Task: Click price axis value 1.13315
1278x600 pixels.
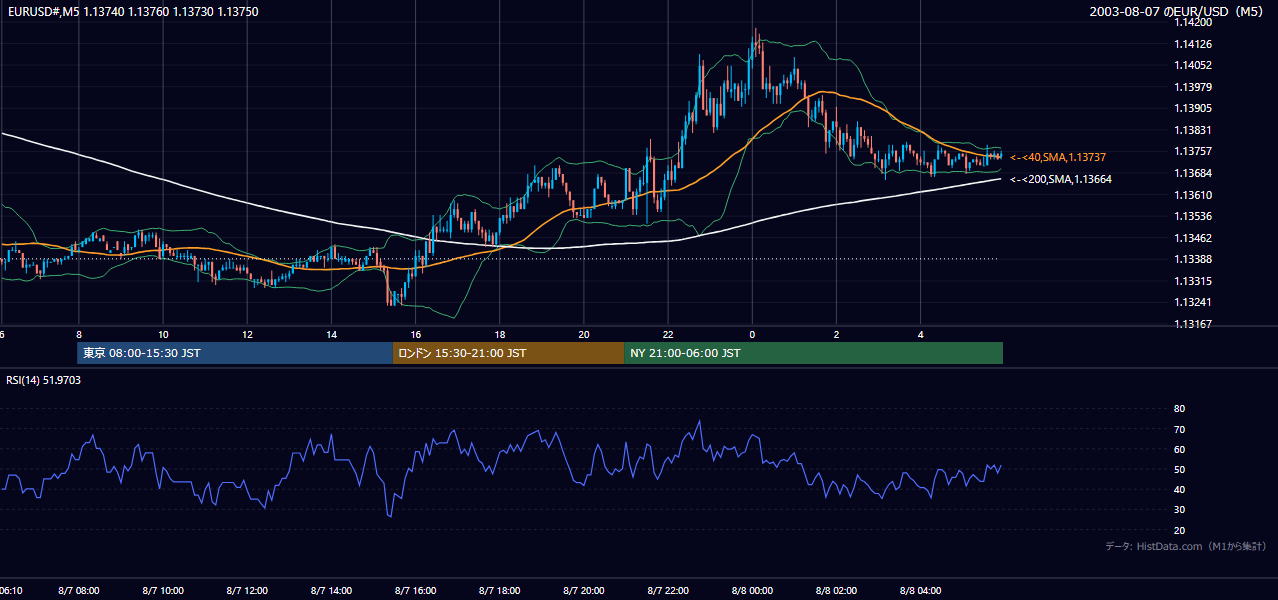Action: [1194, 281]
